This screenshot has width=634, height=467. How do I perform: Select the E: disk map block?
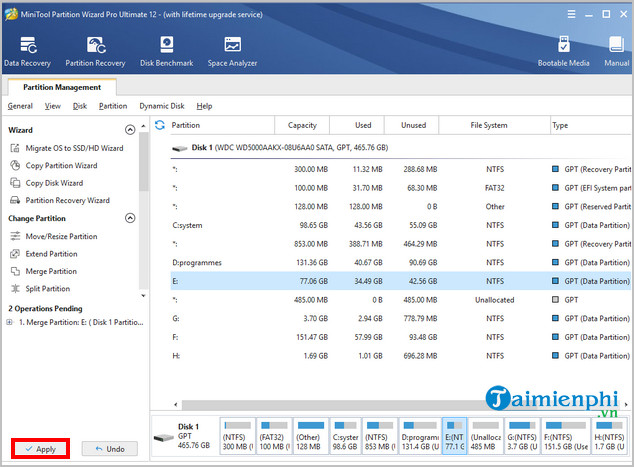454,436
